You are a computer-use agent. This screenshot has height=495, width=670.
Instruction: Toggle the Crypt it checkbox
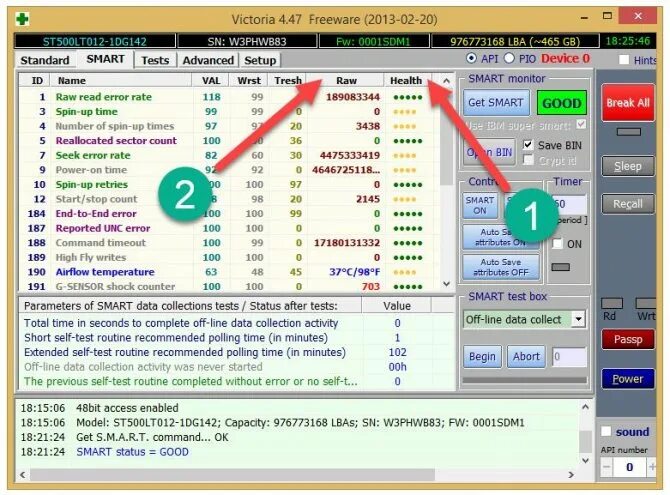(529, 160)
